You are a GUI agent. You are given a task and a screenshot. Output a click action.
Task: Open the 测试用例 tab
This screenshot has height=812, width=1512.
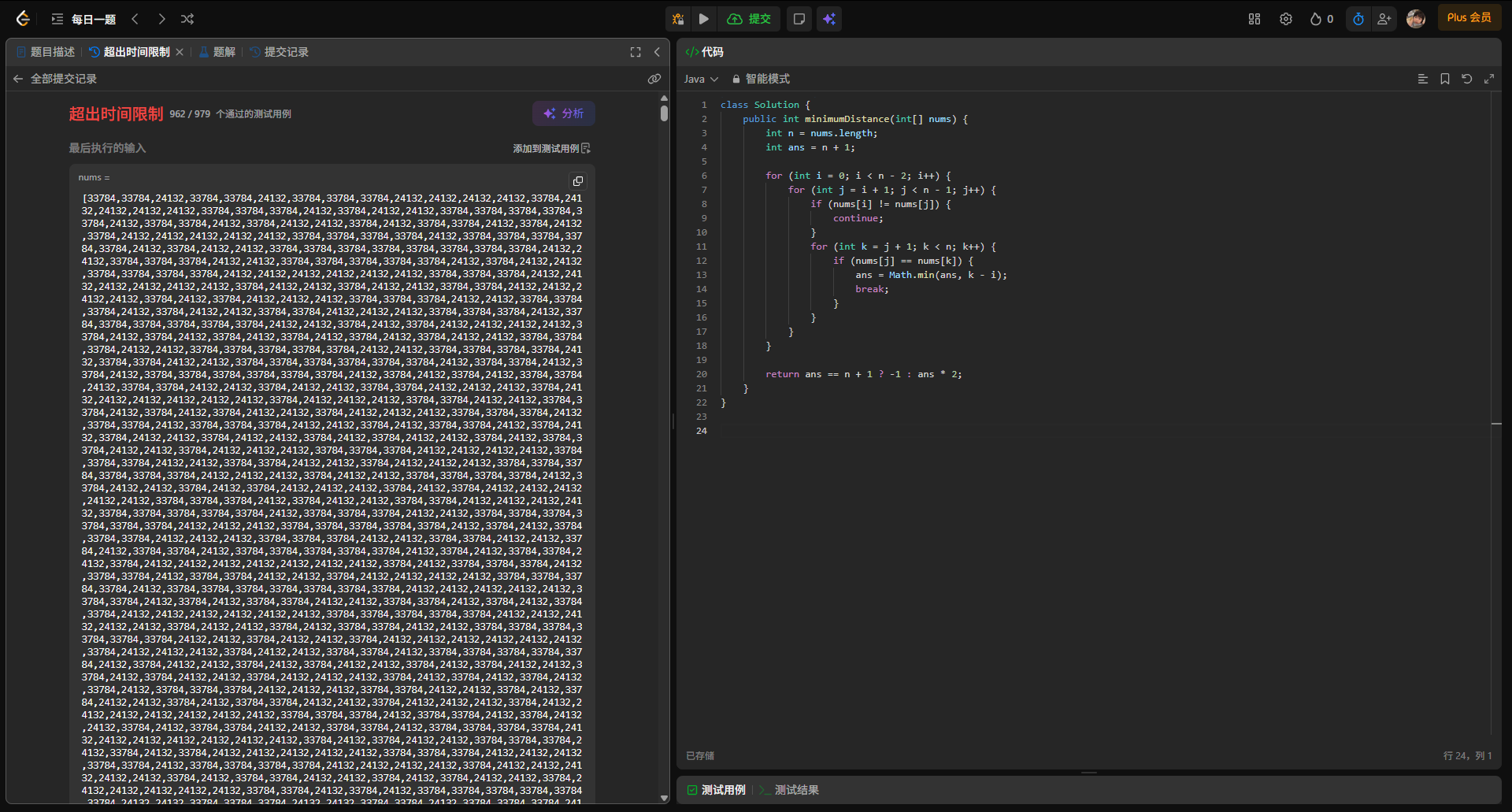(717, 790)
